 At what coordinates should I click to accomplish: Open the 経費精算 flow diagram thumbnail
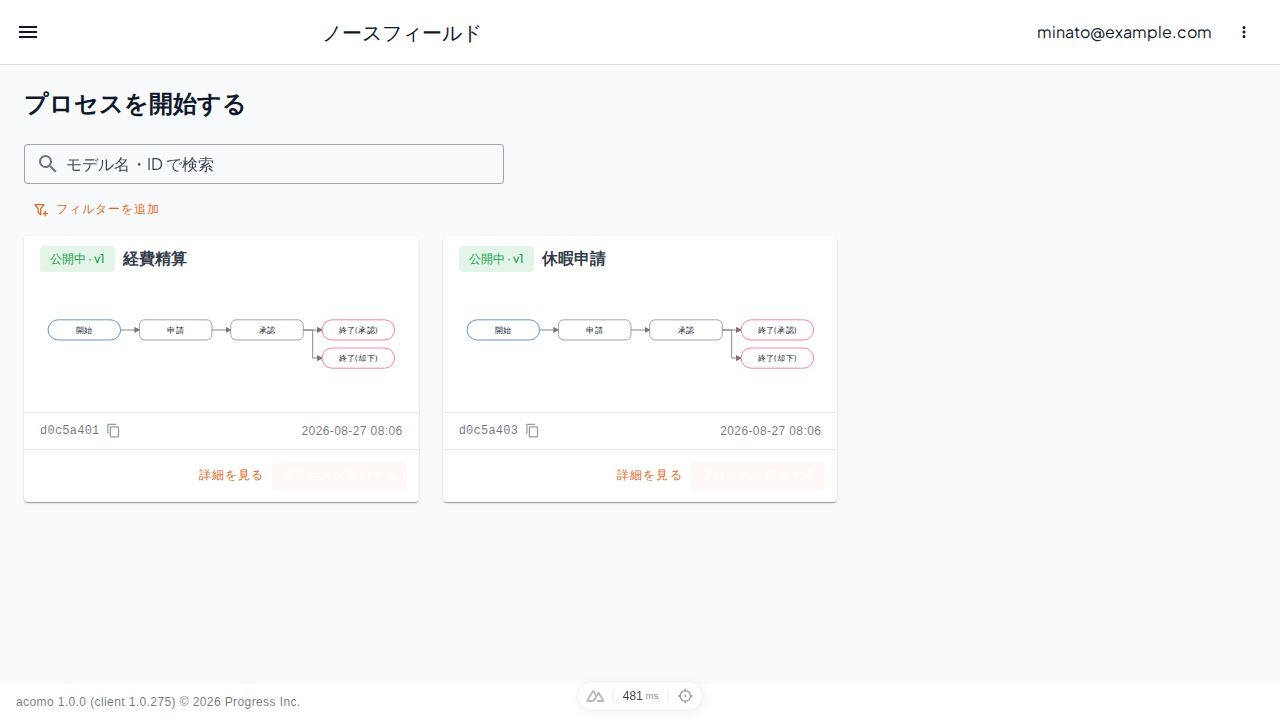(x=221, y=344)
